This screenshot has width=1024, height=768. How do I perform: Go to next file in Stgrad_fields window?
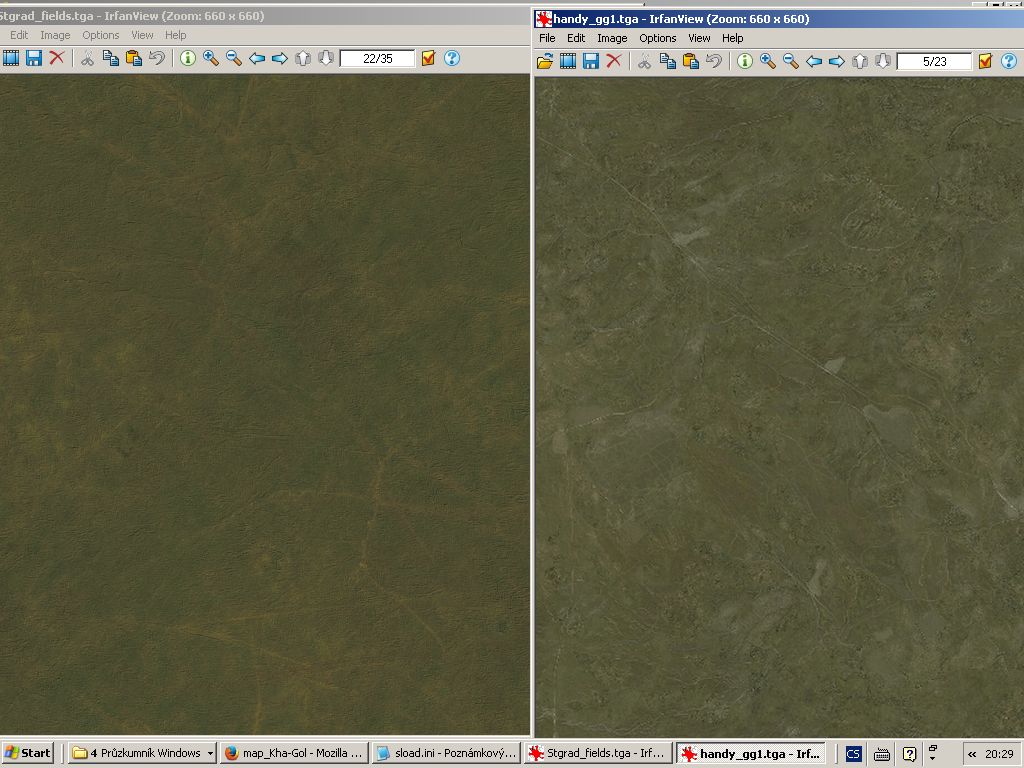[280, 58]
